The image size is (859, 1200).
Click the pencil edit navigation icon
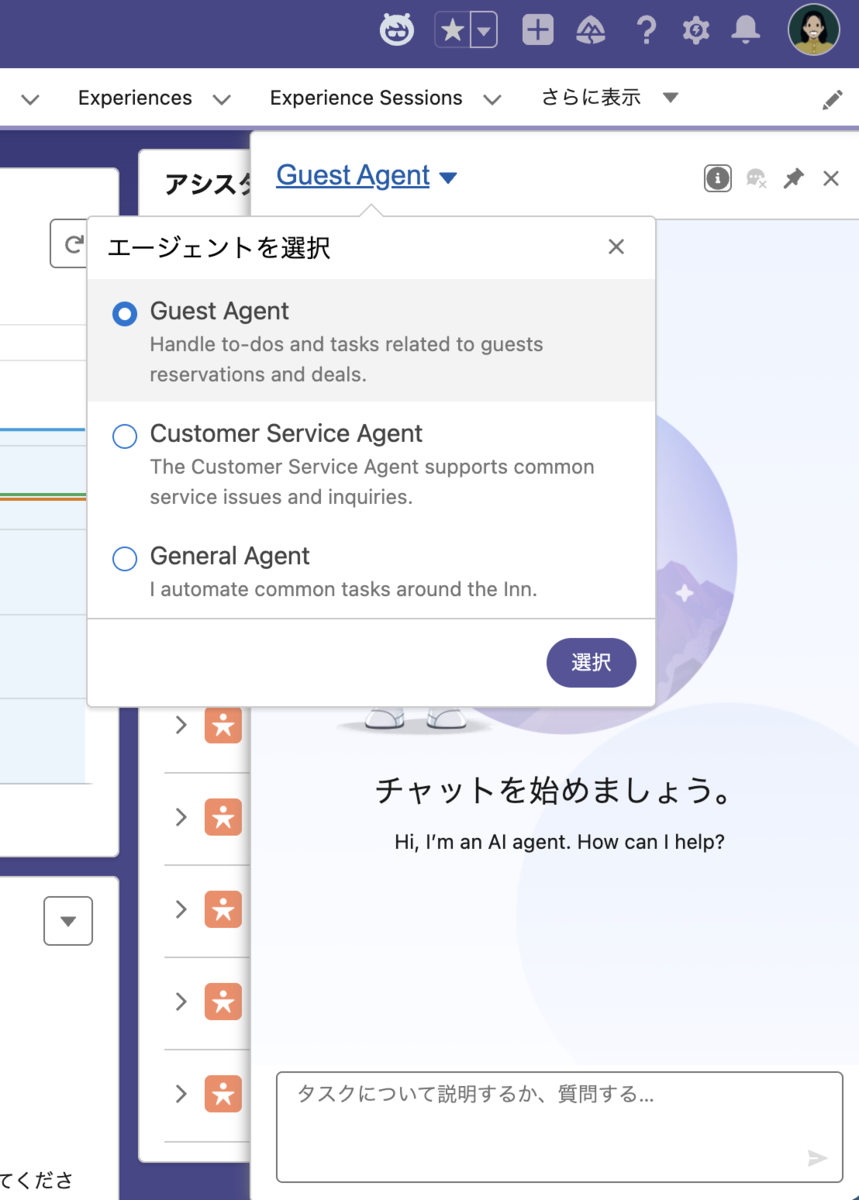pos(832,99)
